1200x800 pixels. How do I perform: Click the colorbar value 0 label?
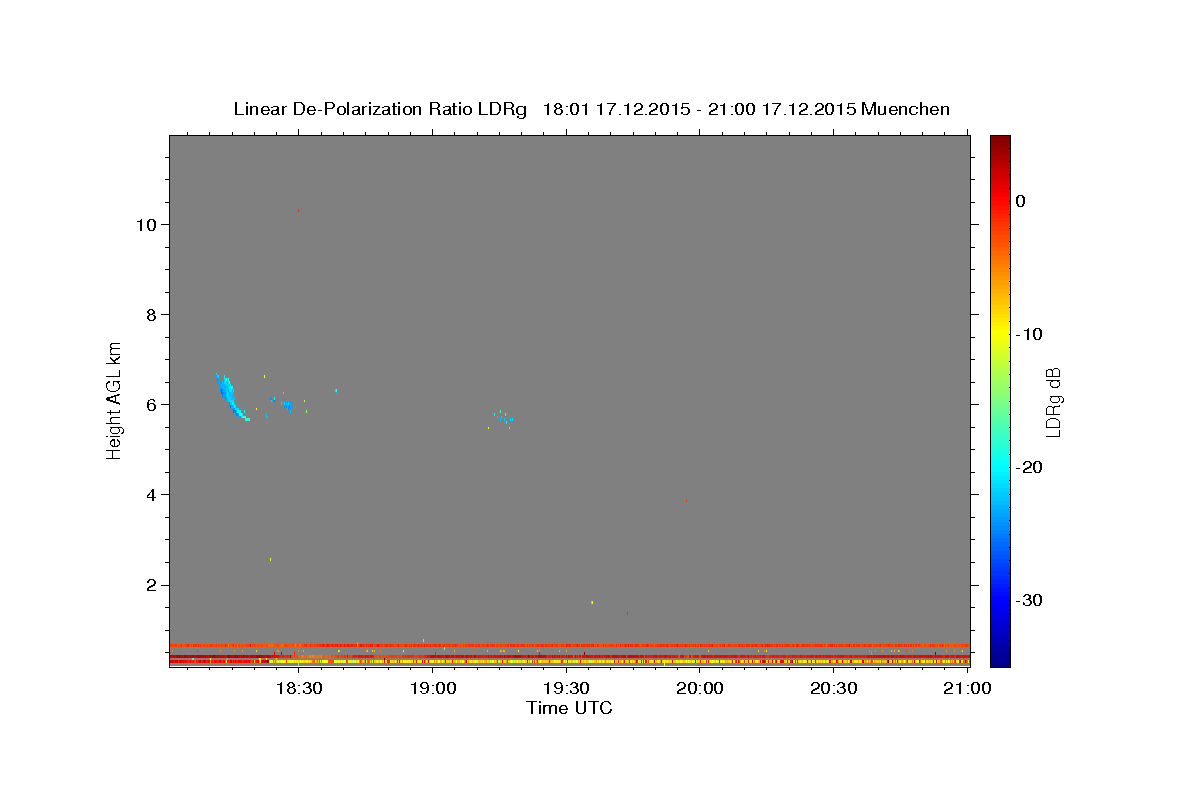1020,201
